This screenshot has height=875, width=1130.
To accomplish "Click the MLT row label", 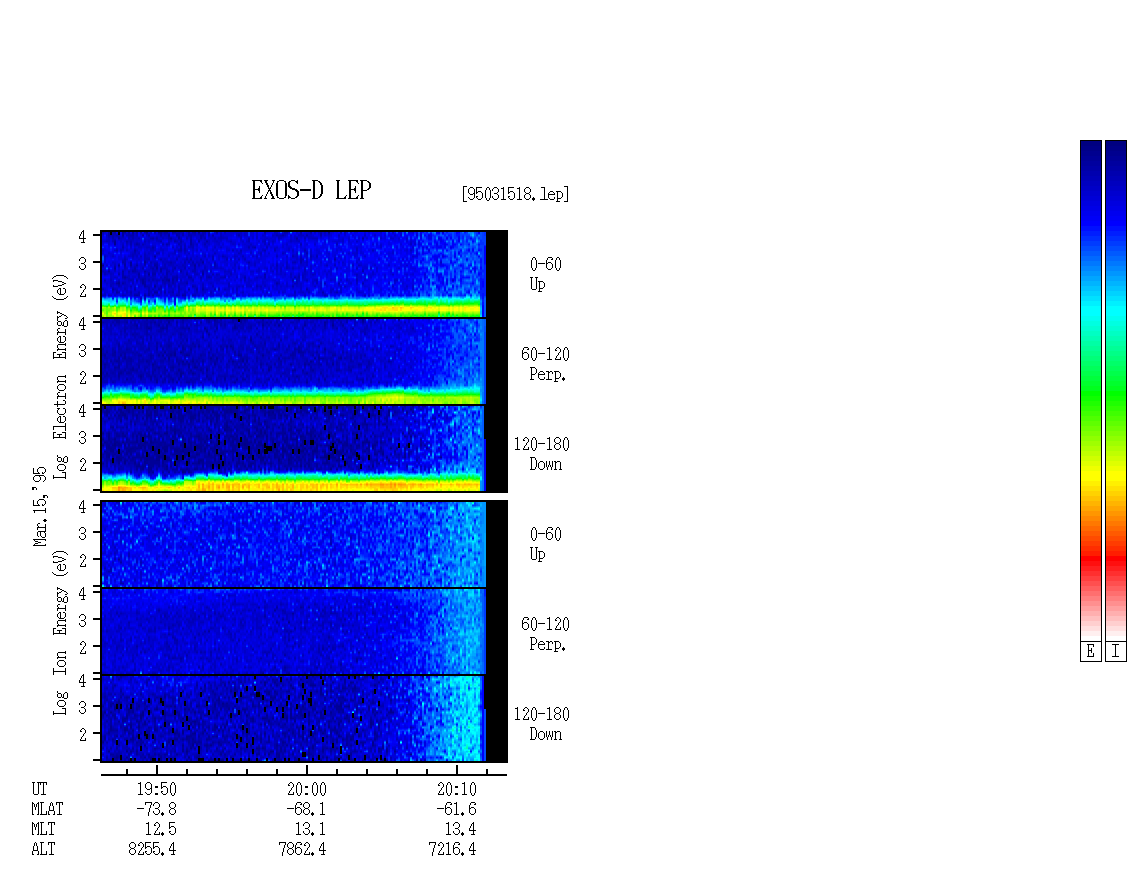I will (43, 830).
